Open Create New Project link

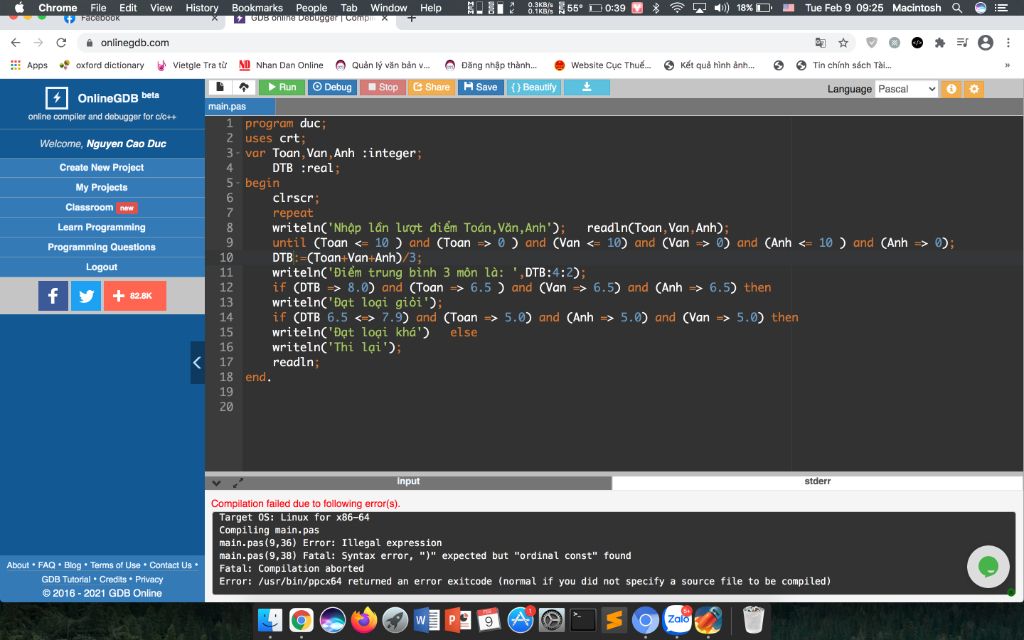(x=102, y=167)
